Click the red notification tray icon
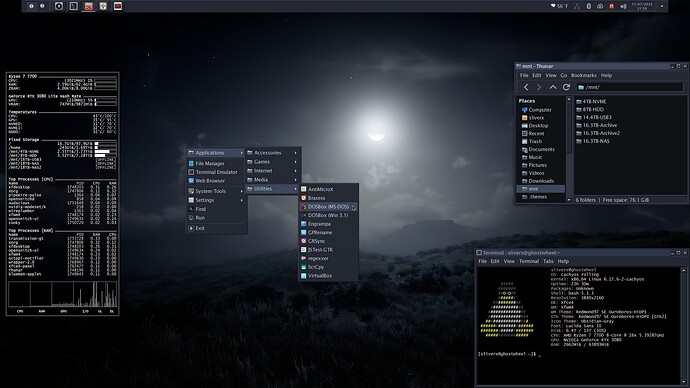Image resolution: width=690 pixels, height=388 pixels. 611,6
